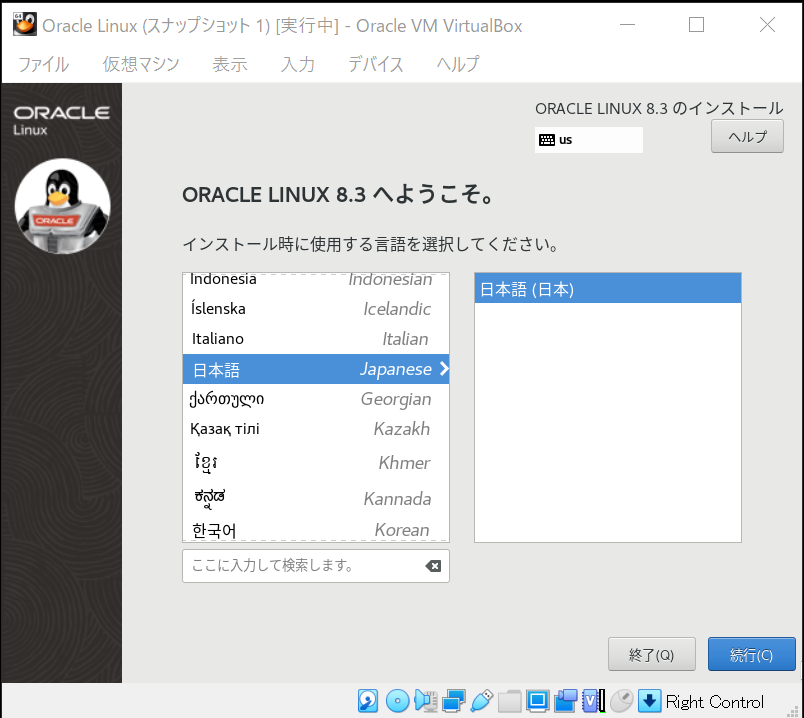
Task: Close the VirtualBox window
Action: tap(767, 25)
